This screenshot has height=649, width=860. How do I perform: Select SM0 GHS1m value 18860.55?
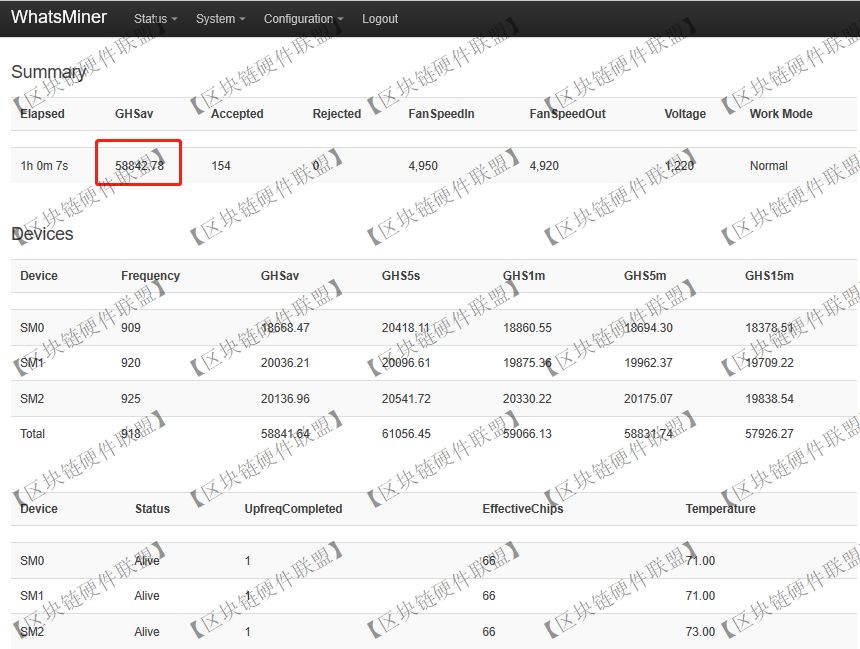click(x=527, y=328)
